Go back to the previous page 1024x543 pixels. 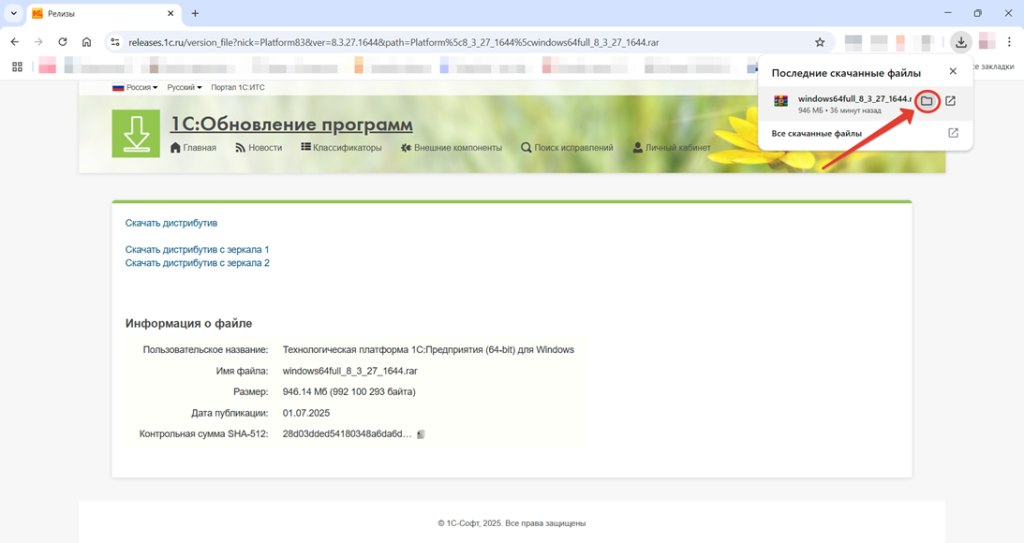[14, 42]
